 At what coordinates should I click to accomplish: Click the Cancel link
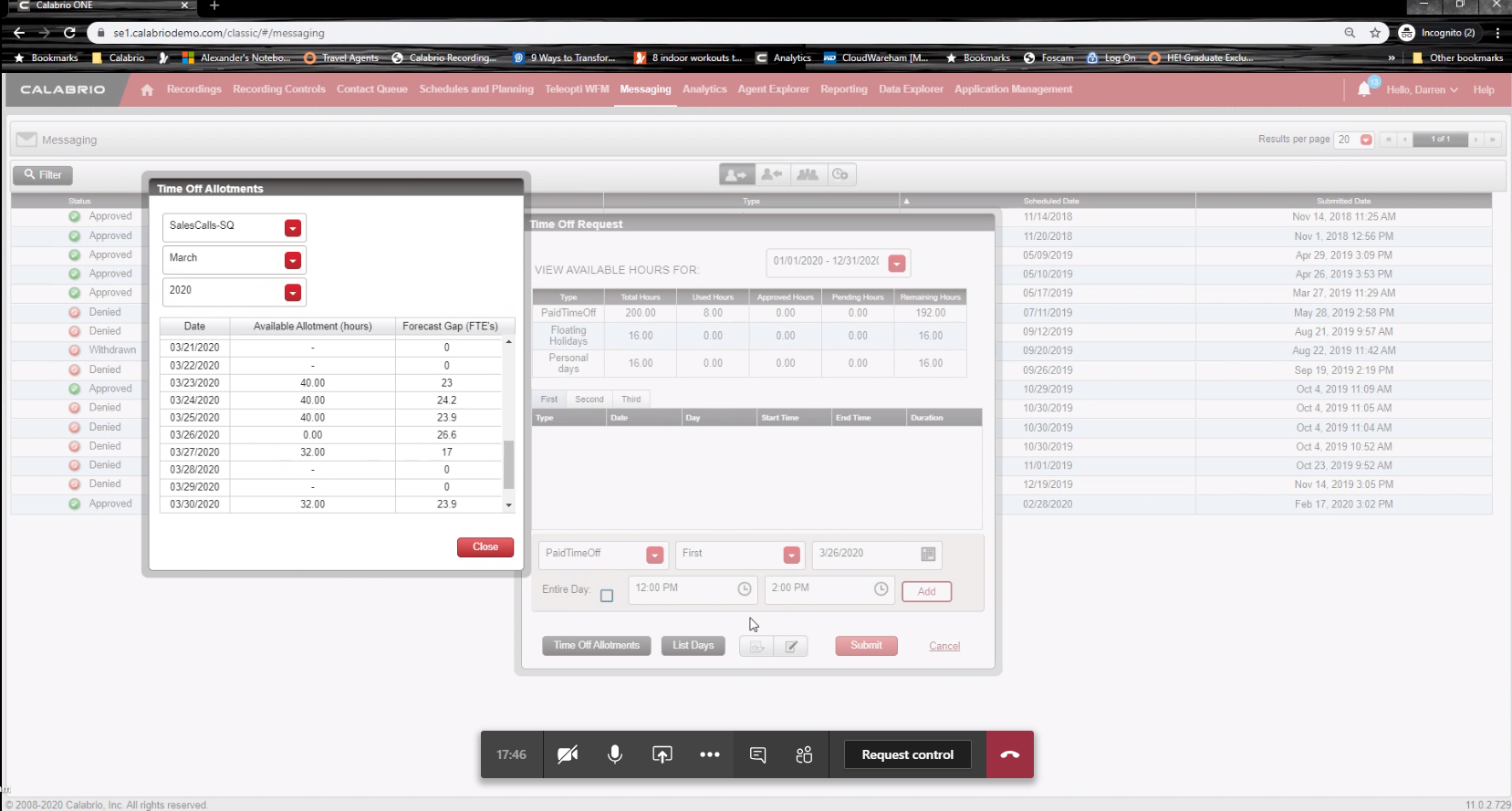pos(944,646)
